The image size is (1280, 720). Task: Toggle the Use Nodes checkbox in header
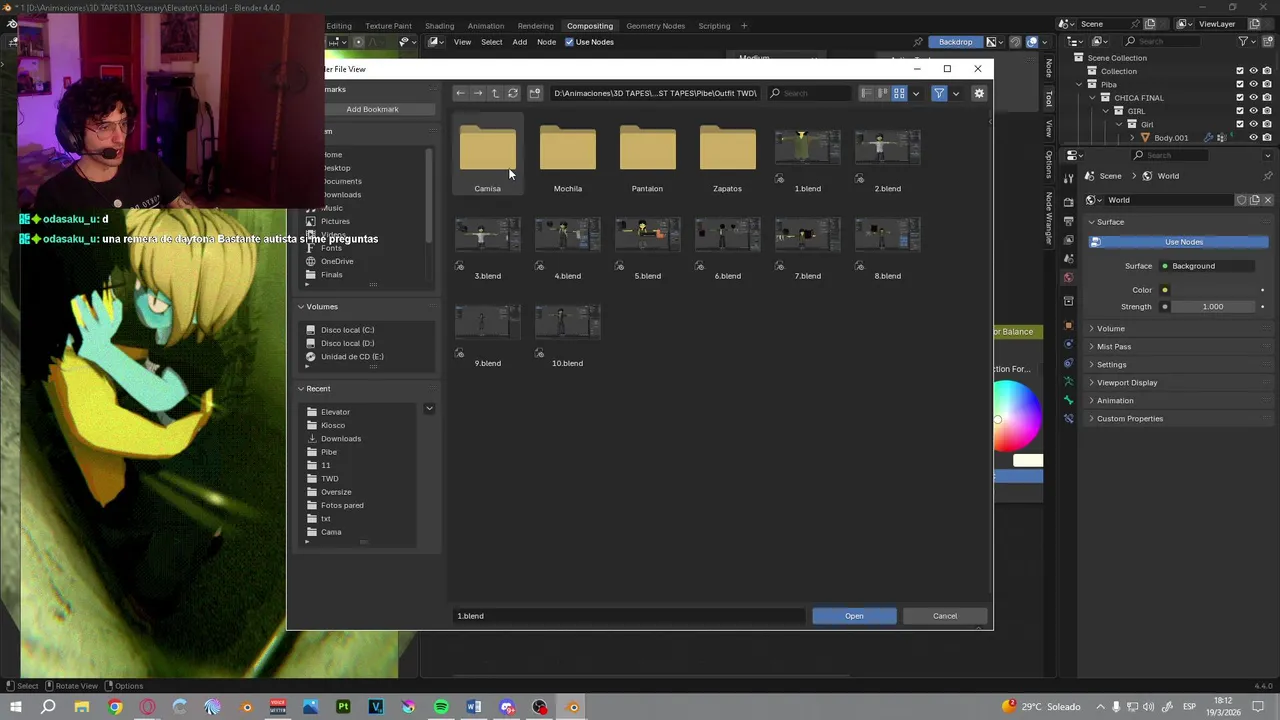569,42
